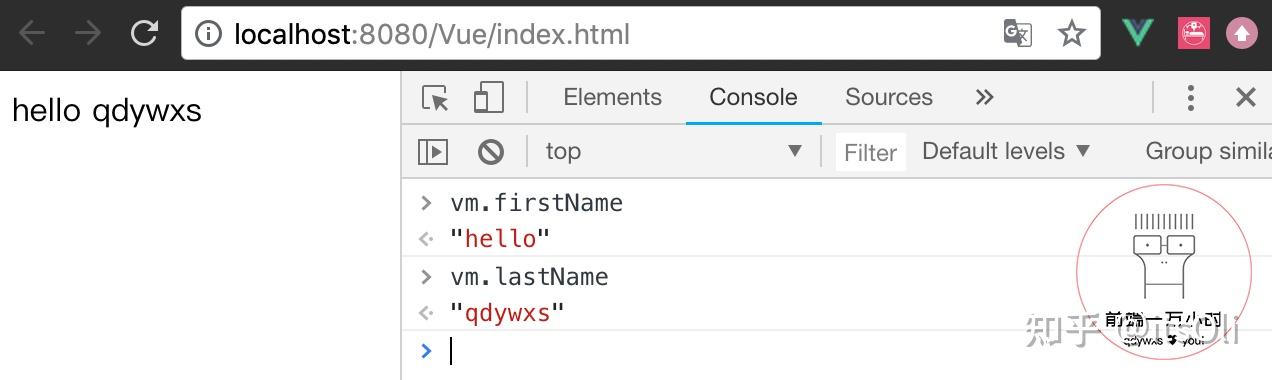
Task: Click the pink upload extension icon
Action: pyautogui.click(x=1242, y=34)
